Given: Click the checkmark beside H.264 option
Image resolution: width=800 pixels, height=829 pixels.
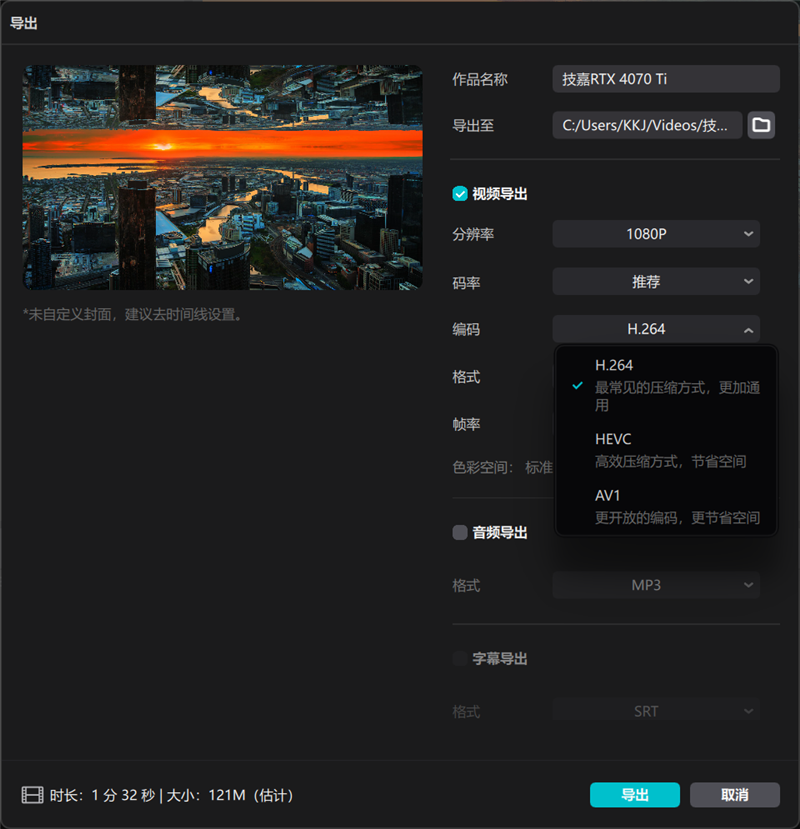Looking at the screenshot, I should (576, 384).
